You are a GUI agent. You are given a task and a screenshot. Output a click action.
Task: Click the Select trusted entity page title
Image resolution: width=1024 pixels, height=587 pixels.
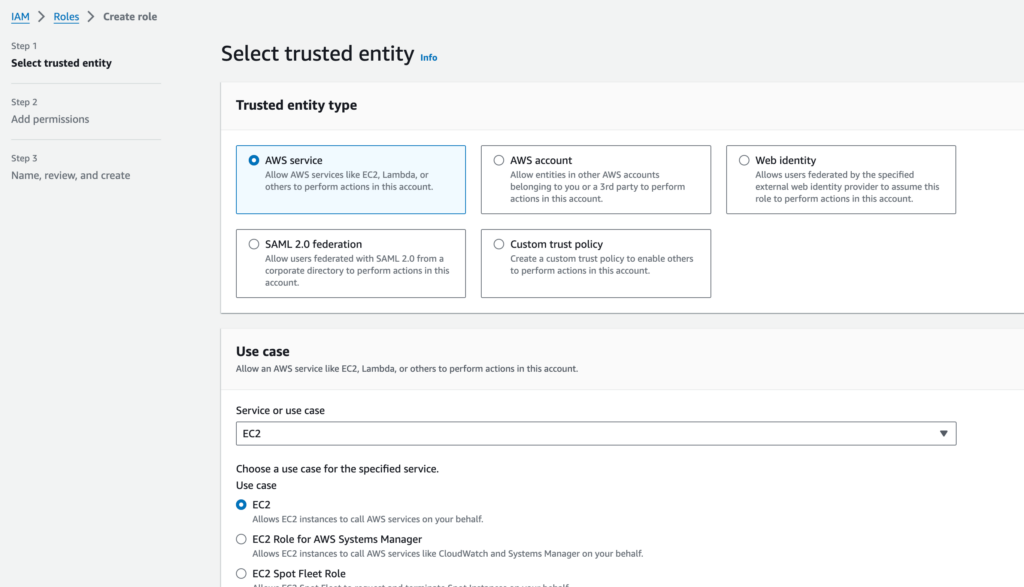(x=317, y=54)
